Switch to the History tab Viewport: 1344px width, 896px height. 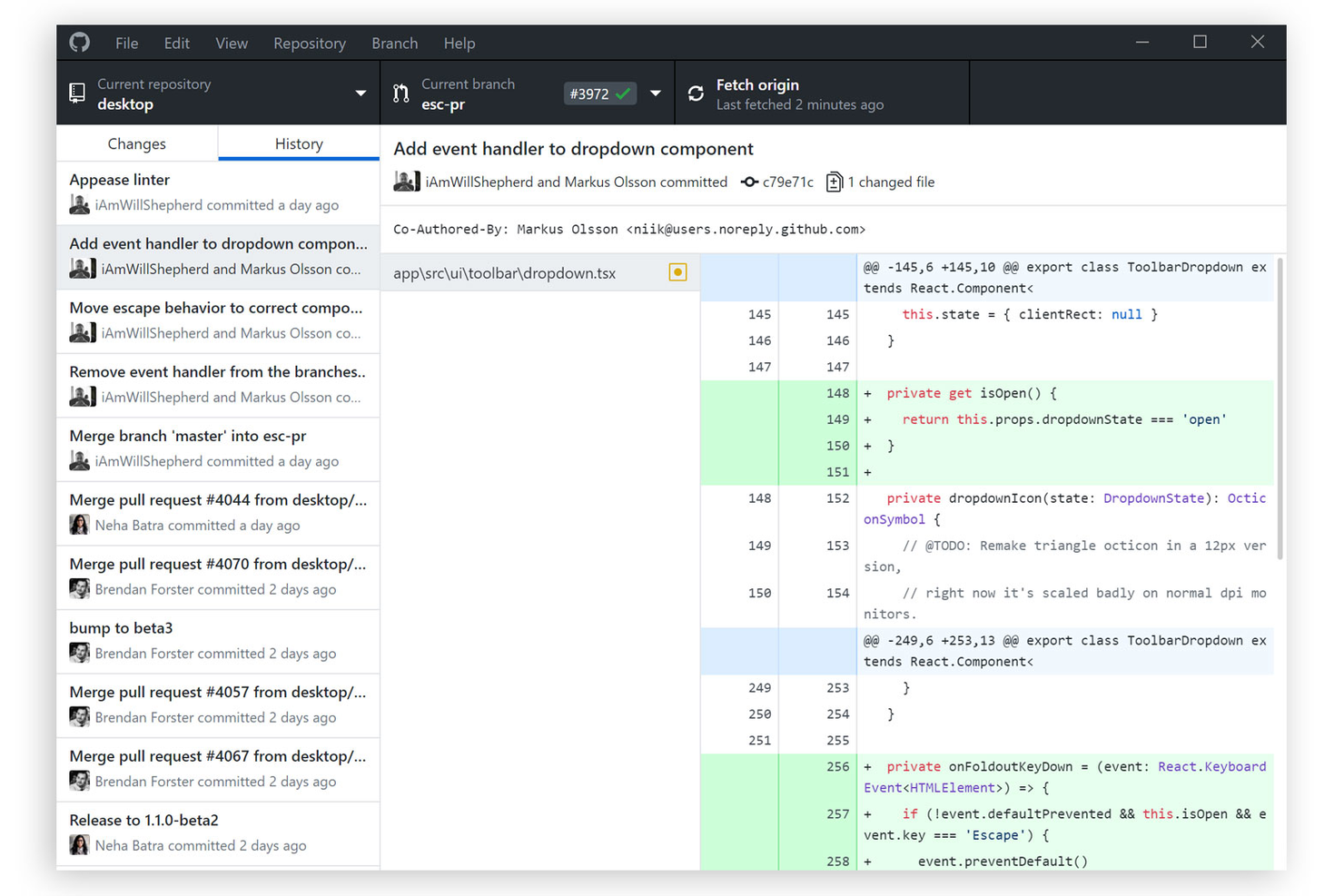299,143
